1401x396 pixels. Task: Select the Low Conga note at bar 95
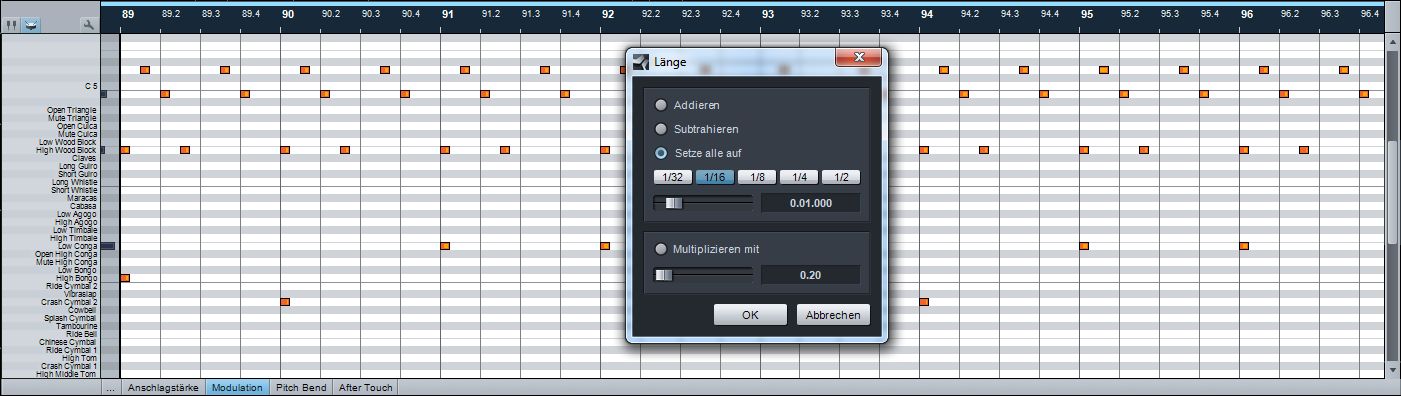click(x=1084, y=245)
